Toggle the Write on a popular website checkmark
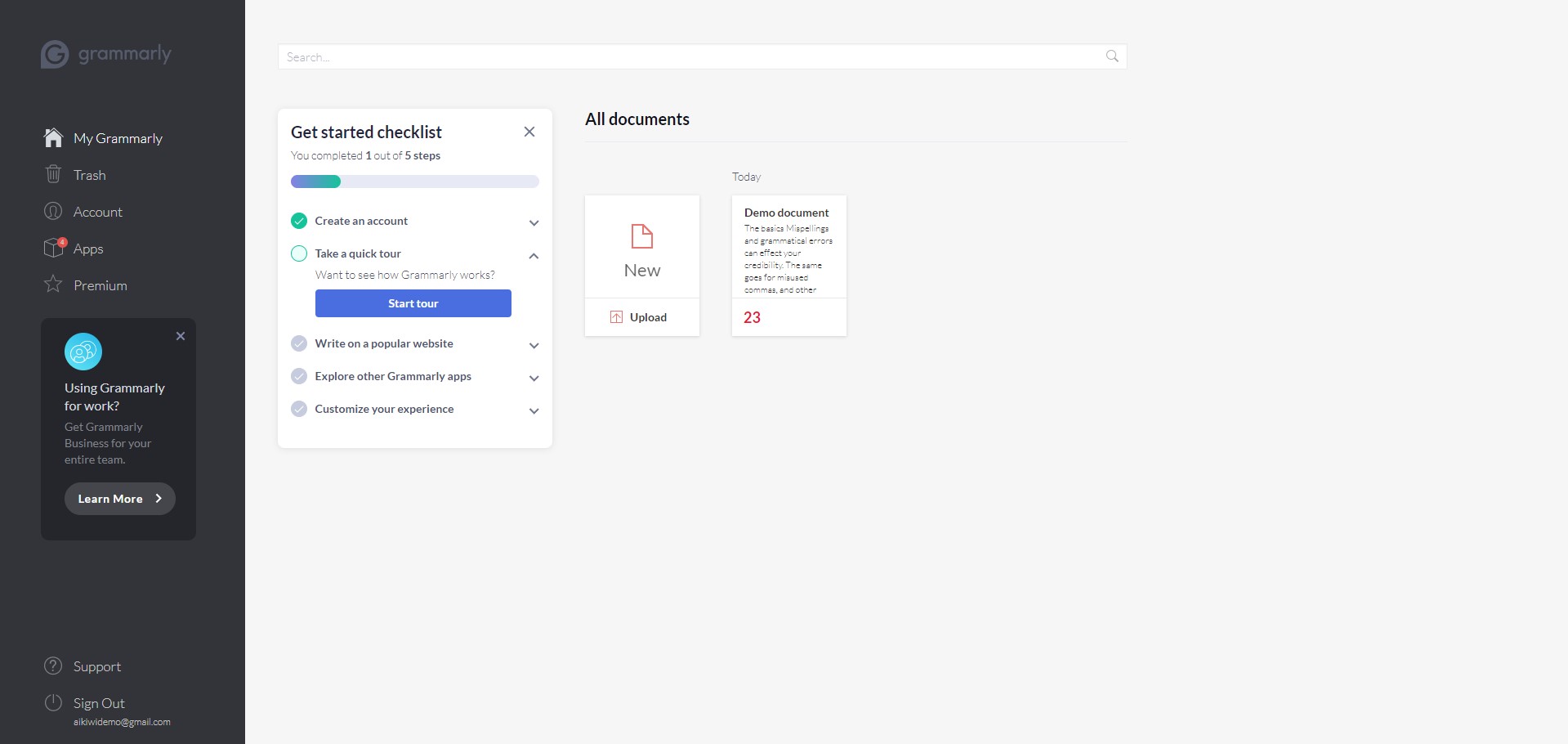This screenshot has height=744, width=1568. click(x=299, y=343)
